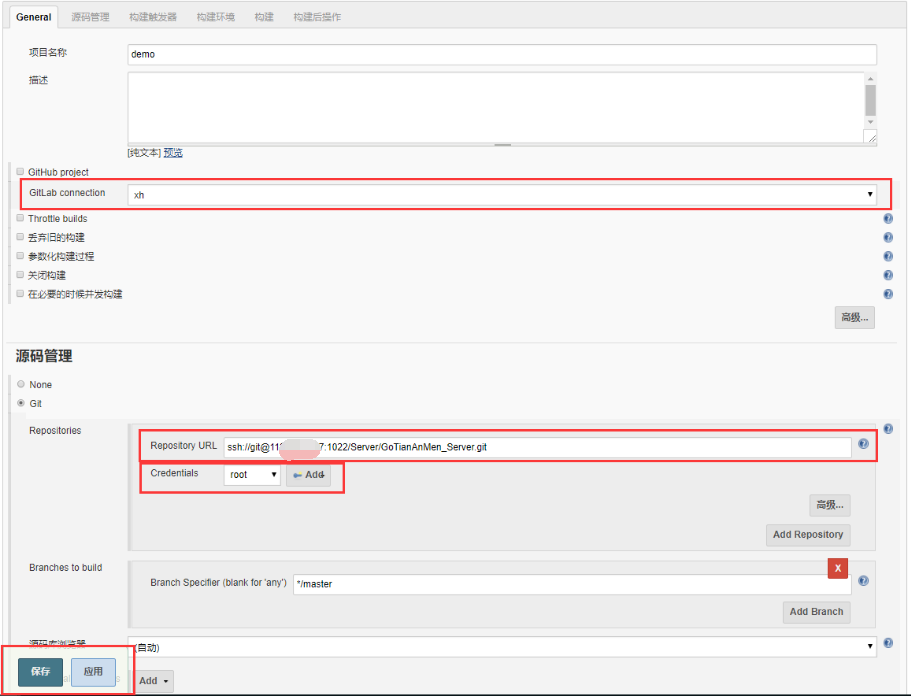Viewport: 911px width, 699px height.
Task: Select Git source control radio
Action: pos(21,403)
